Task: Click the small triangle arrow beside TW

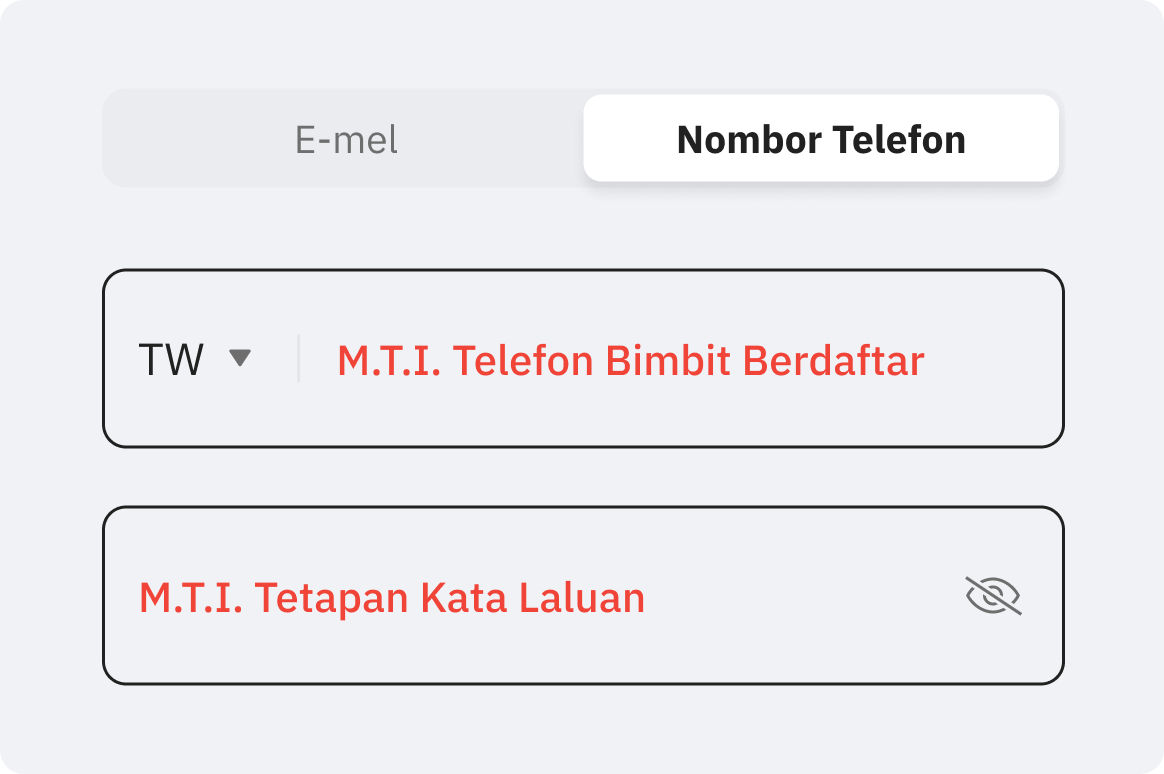Action: click(239, 358)
